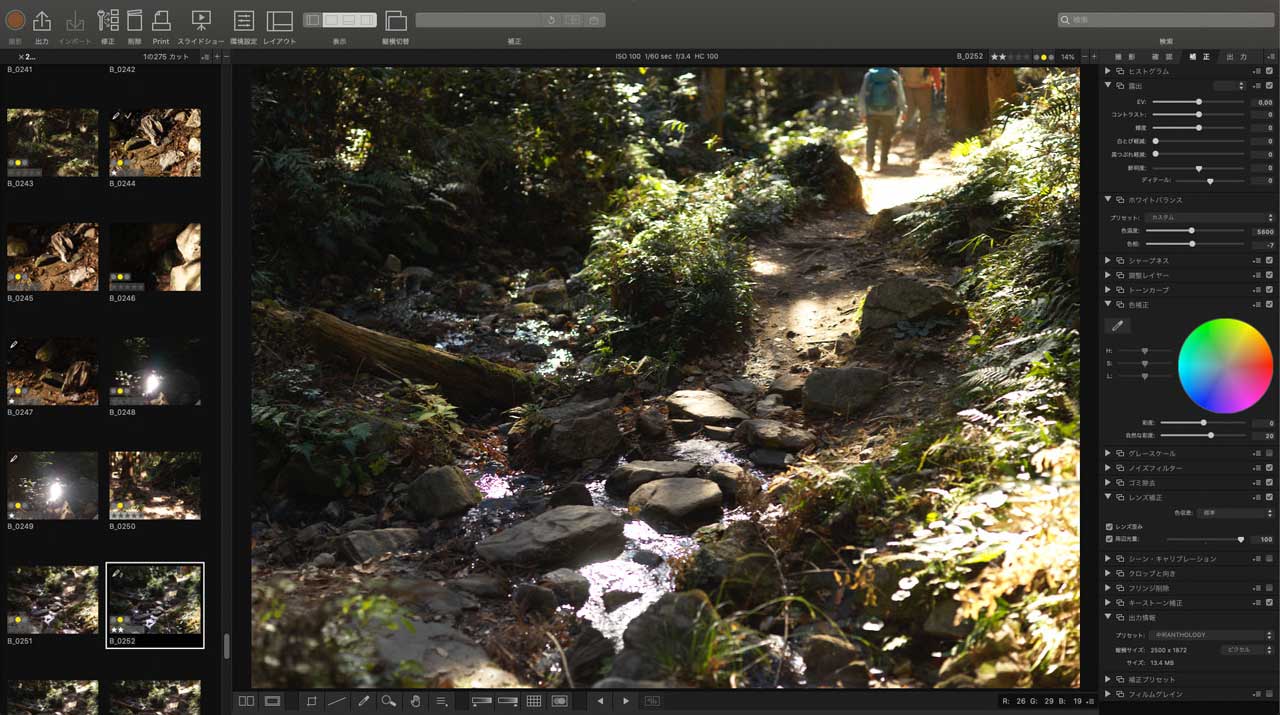Click the next image arrow button
1280x715 pixels.
tap(626, 701)
